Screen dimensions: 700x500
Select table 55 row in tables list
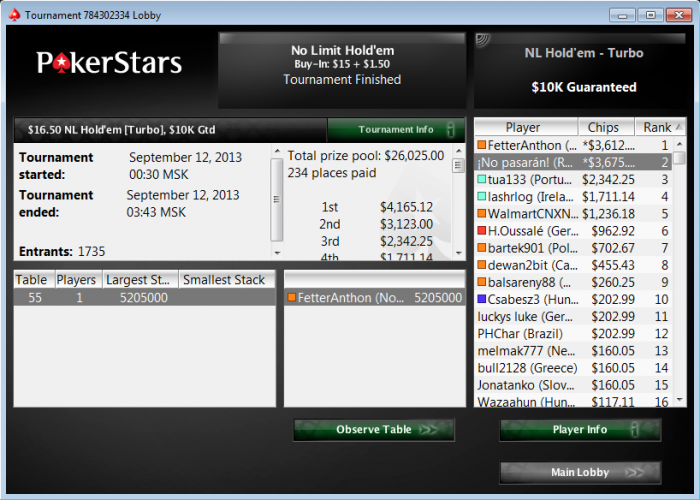click(145, 298)
